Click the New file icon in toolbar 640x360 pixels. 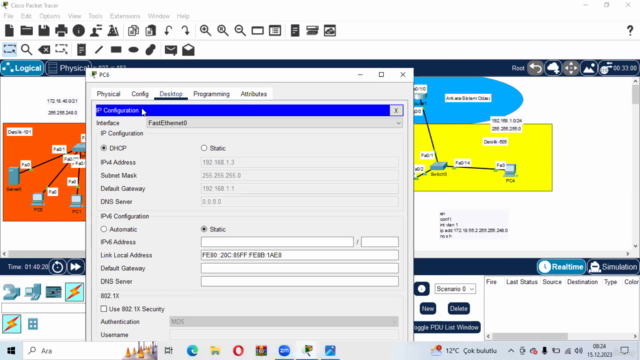point(9,31)
